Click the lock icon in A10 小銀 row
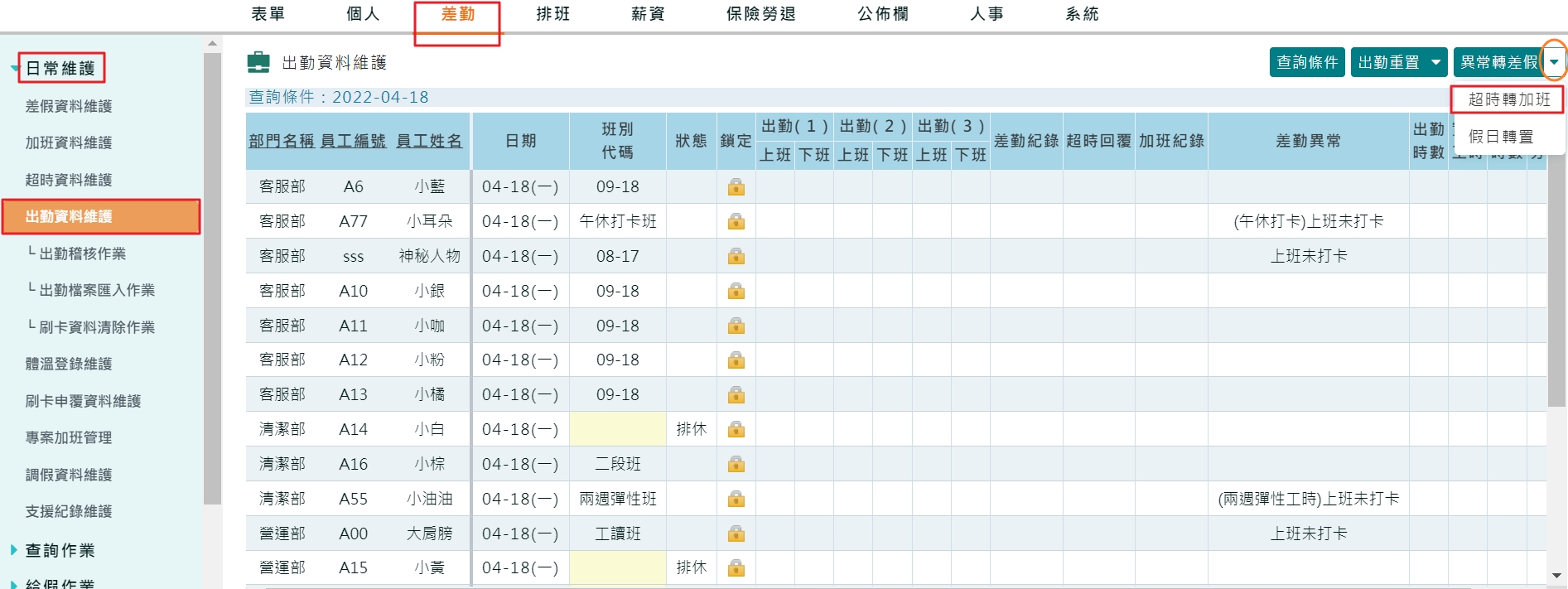The height and width of the screenshot is (589, 1568). (x=736, y=291)
